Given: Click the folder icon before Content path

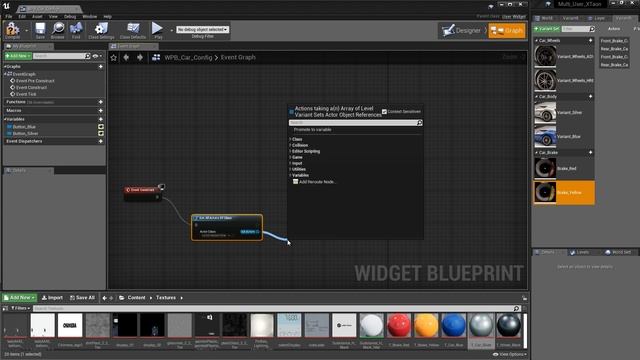Looking at the screenshot, I should coord(122,298).
